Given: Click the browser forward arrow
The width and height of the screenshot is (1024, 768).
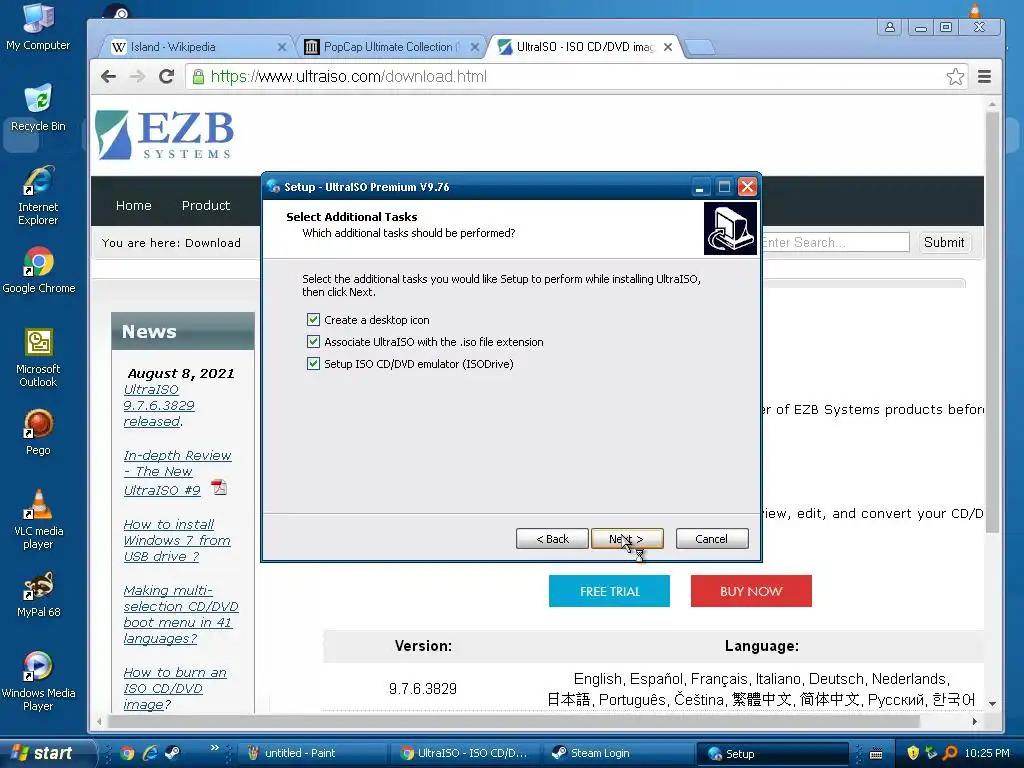Looking at the screenshot, I should point(137,76).
